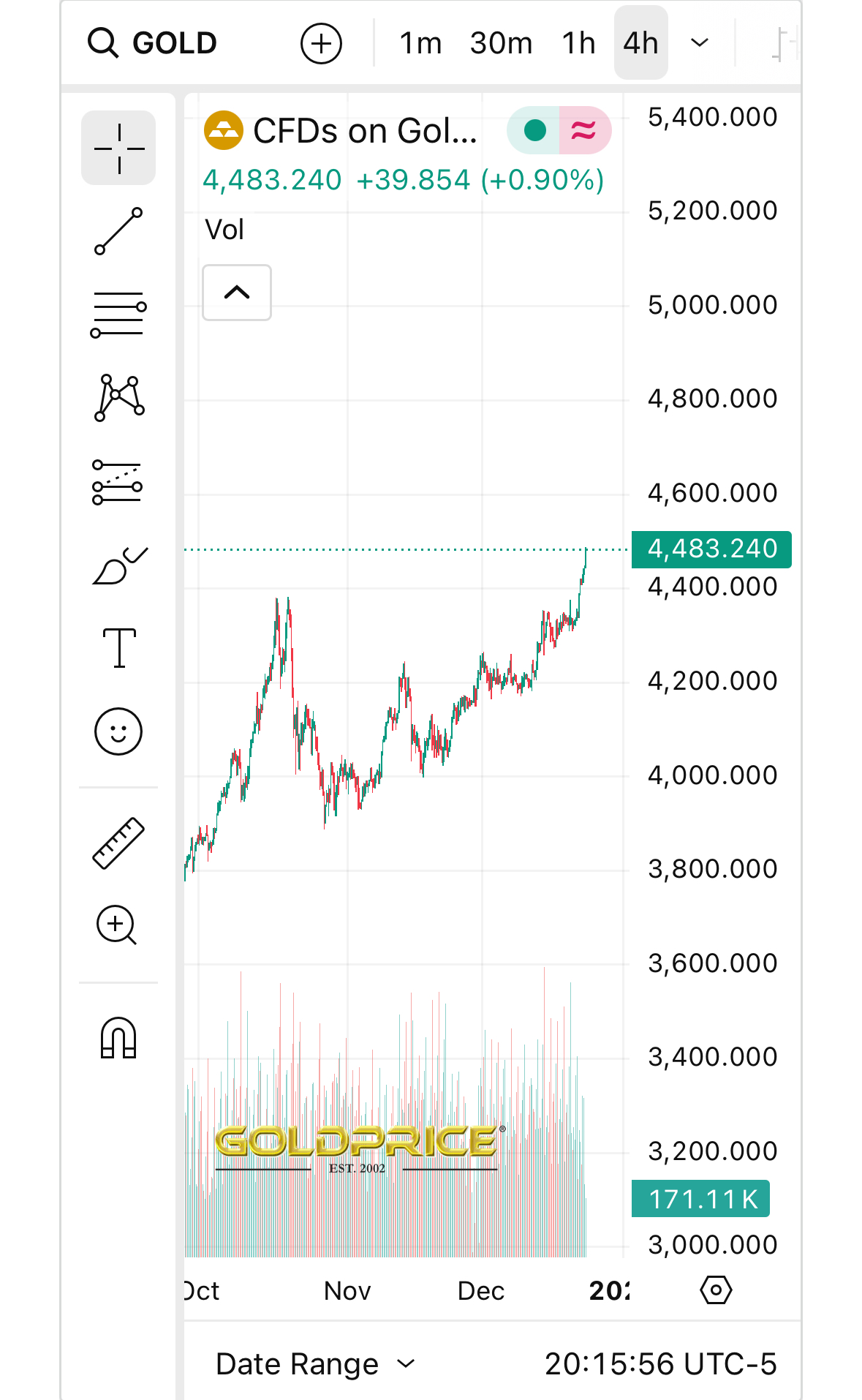
Task: Activate the zoom in tool
Action: pos(118,925)
